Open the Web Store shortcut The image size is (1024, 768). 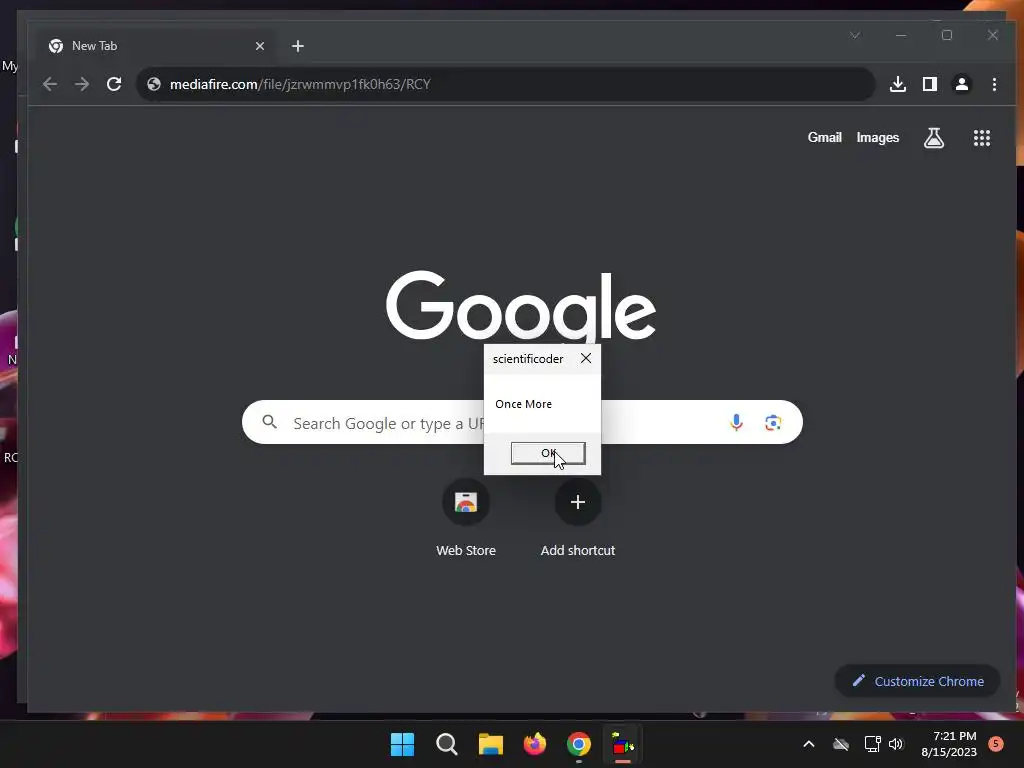tap(466, 502)
